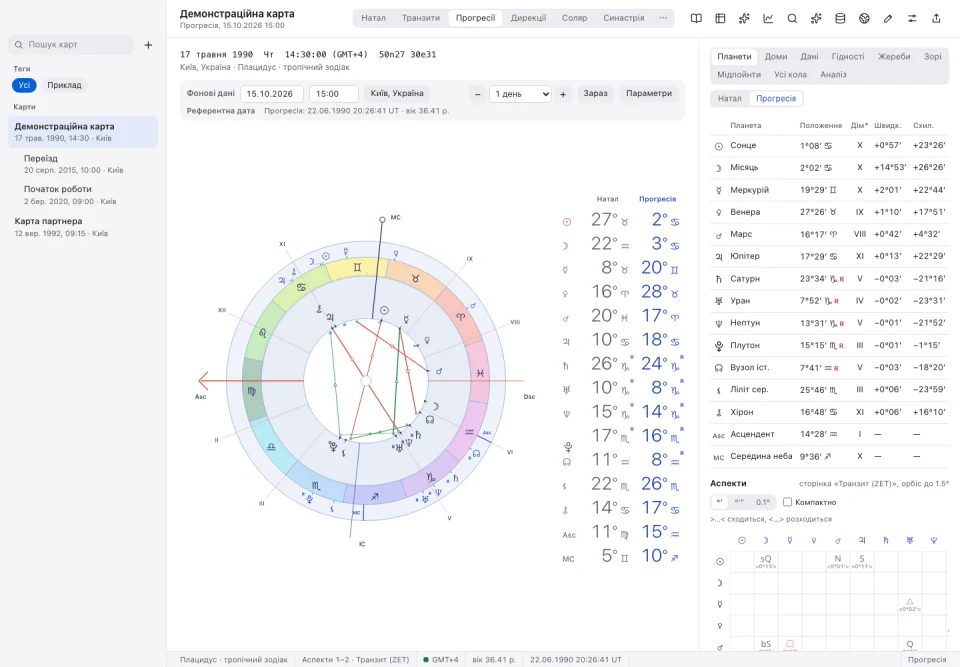960x667 pixels.
Task: Click the Зараз button
Action: pos(595,94)
